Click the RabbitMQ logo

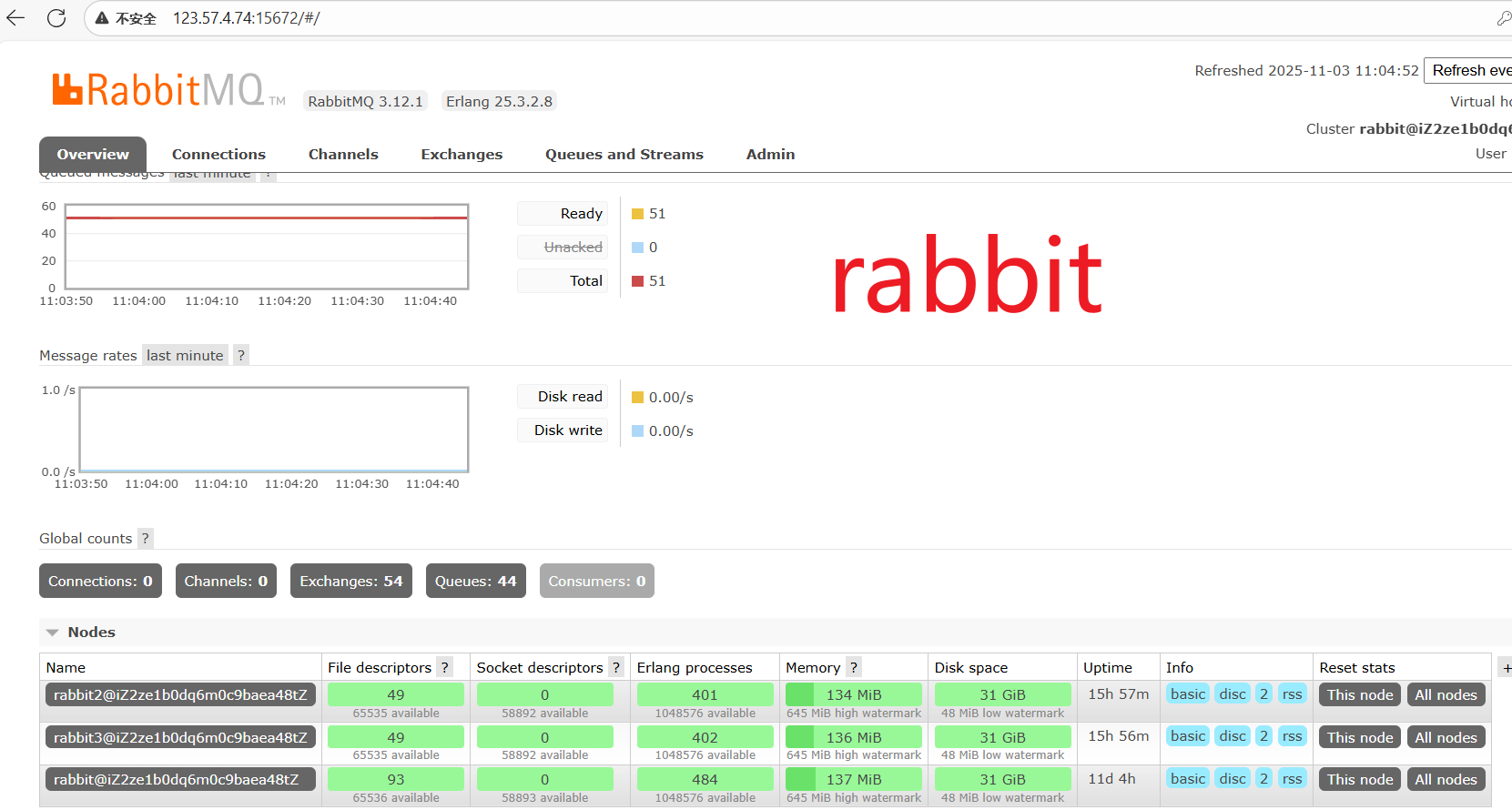pyautogui.click(x=168, y=90)
